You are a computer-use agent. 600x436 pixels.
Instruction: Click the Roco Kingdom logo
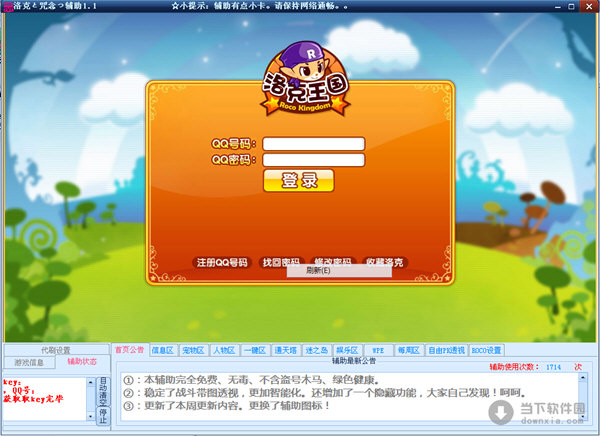305,80
